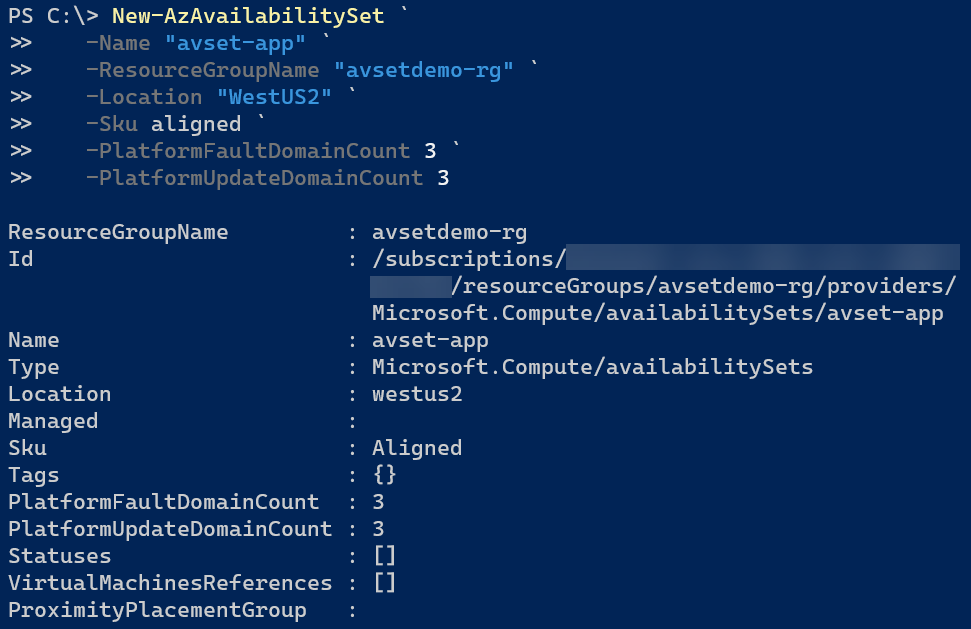Viewport: 971px width, 629px height.
Task: Click the -PlatformUpdateDomainCount parameter
Action: pos(255,178)
